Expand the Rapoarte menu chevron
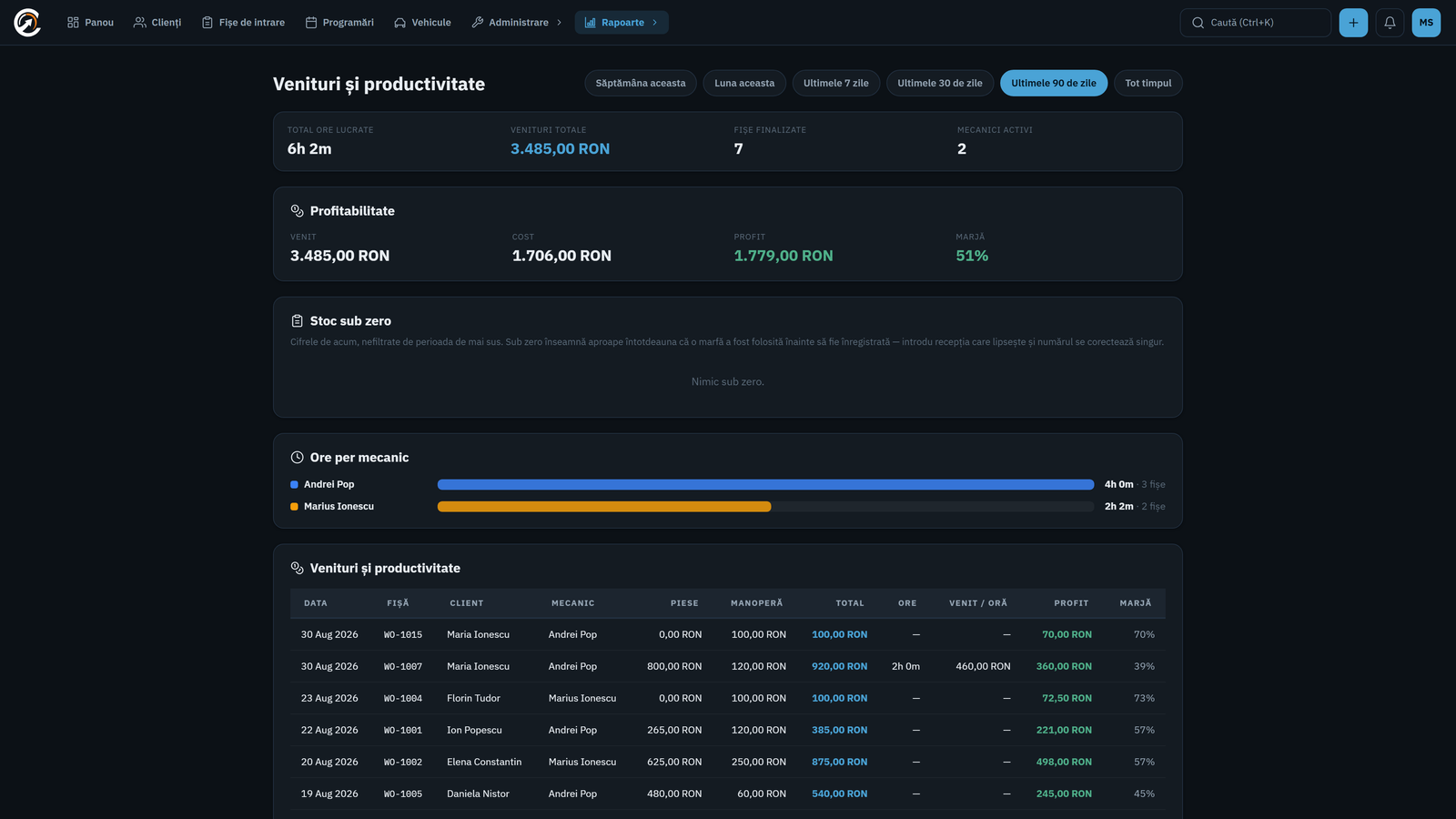The image size is (1456, 819). (x=654, y=23)
